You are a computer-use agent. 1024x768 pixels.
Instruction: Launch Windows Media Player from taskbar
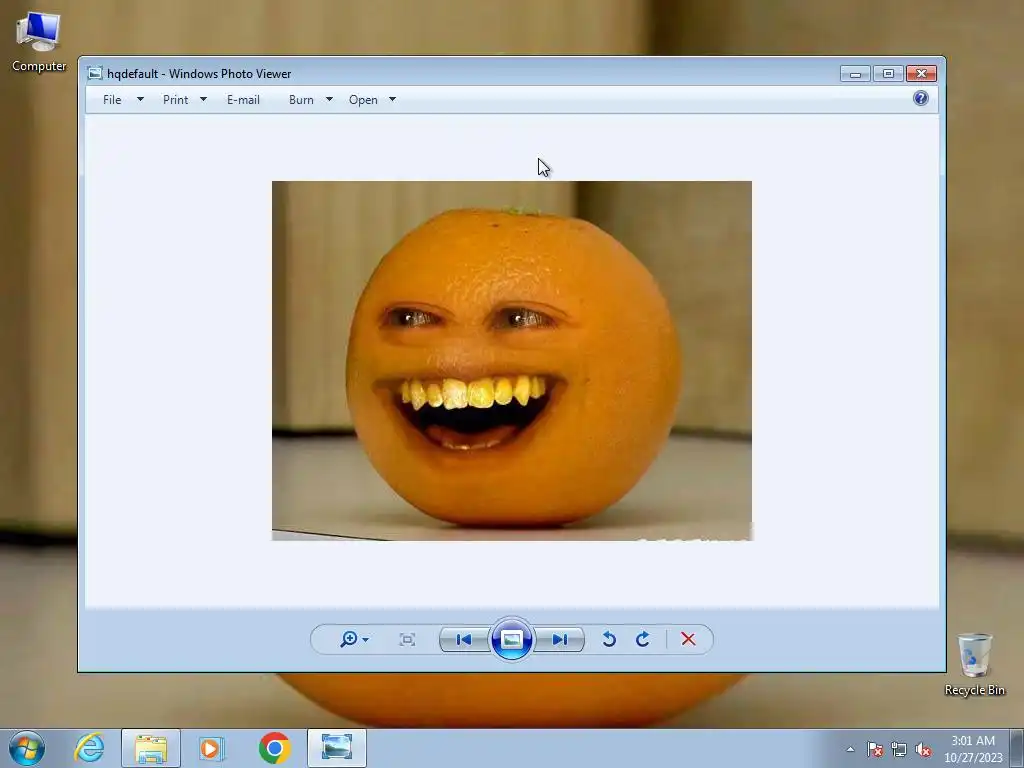(x=212, y=748)
